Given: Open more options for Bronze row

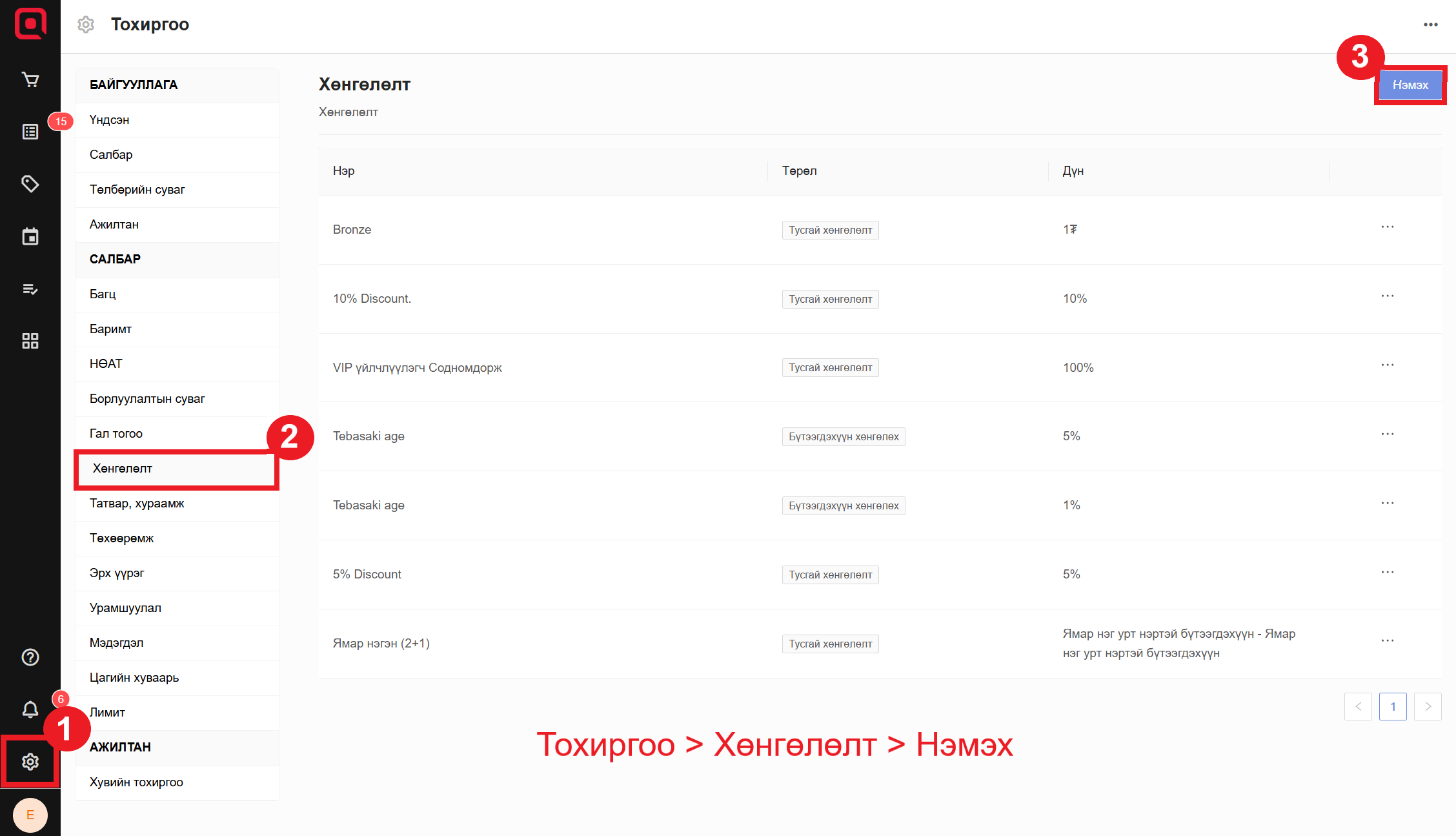Looking at the screenshot, I should [x=1387, y=227].
